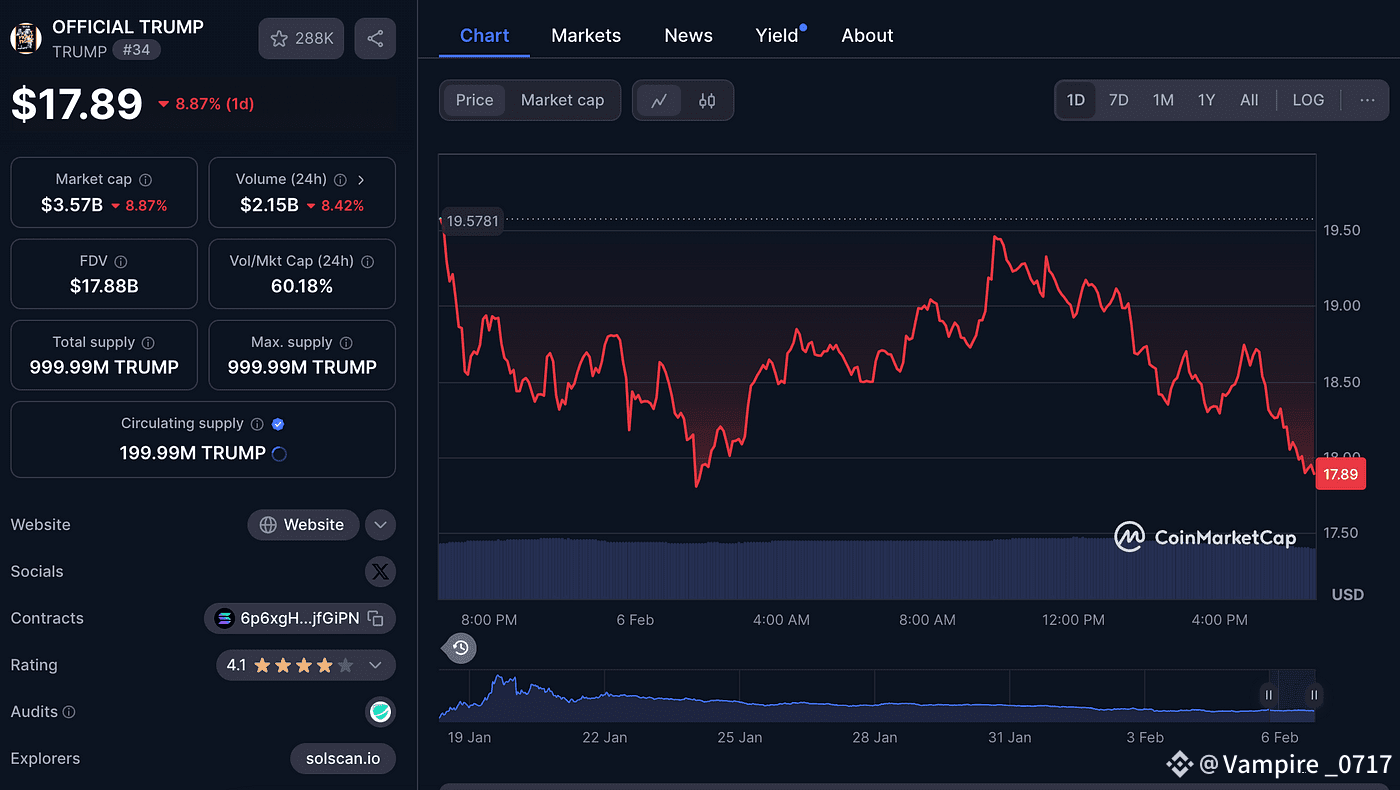Open the chart more options menu
Image resolution: width=1400 pixels, height=790 pixels.
(x=1367, y=100)
